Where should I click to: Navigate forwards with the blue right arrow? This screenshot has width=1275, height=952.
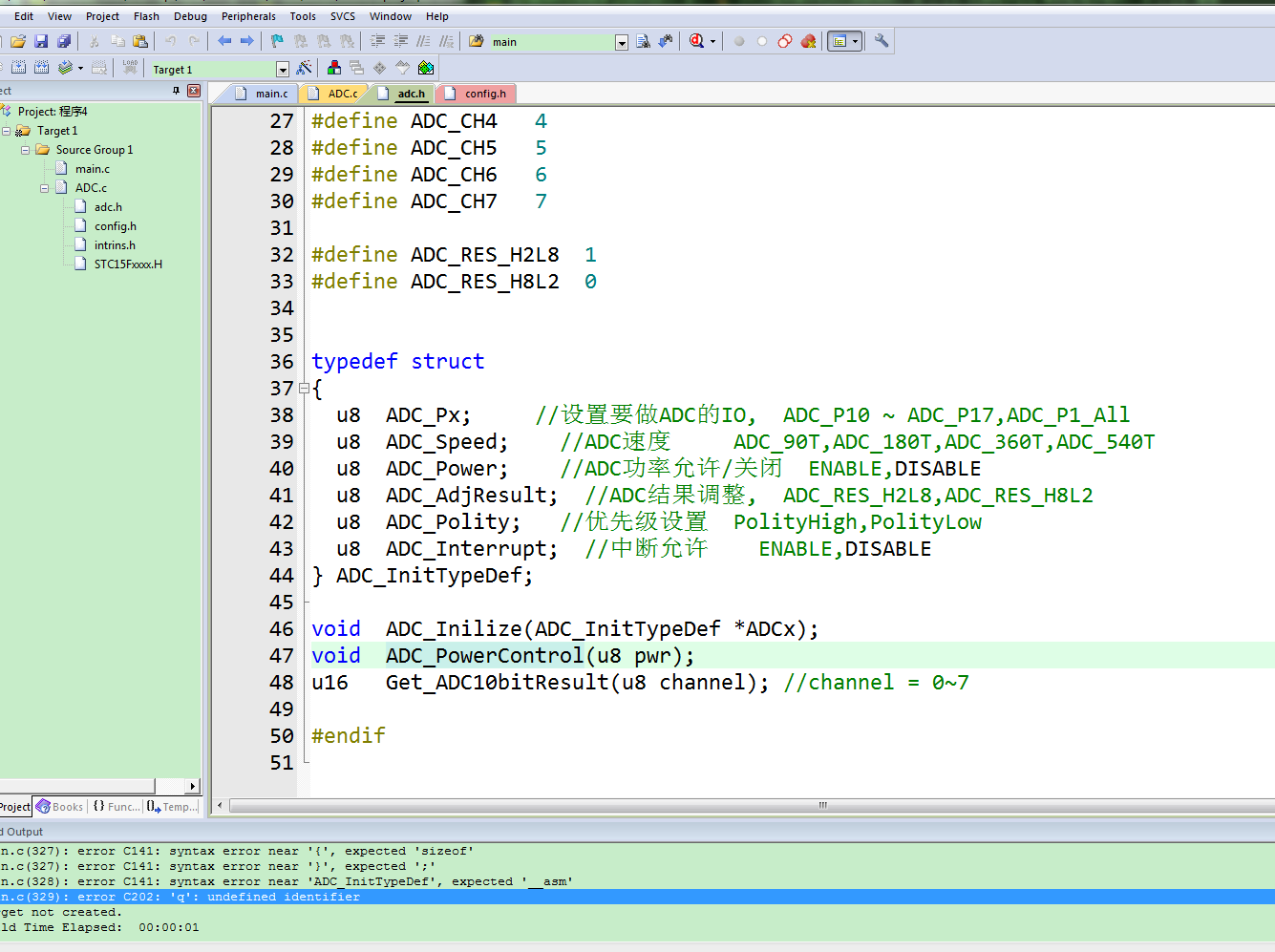point(247,41)
